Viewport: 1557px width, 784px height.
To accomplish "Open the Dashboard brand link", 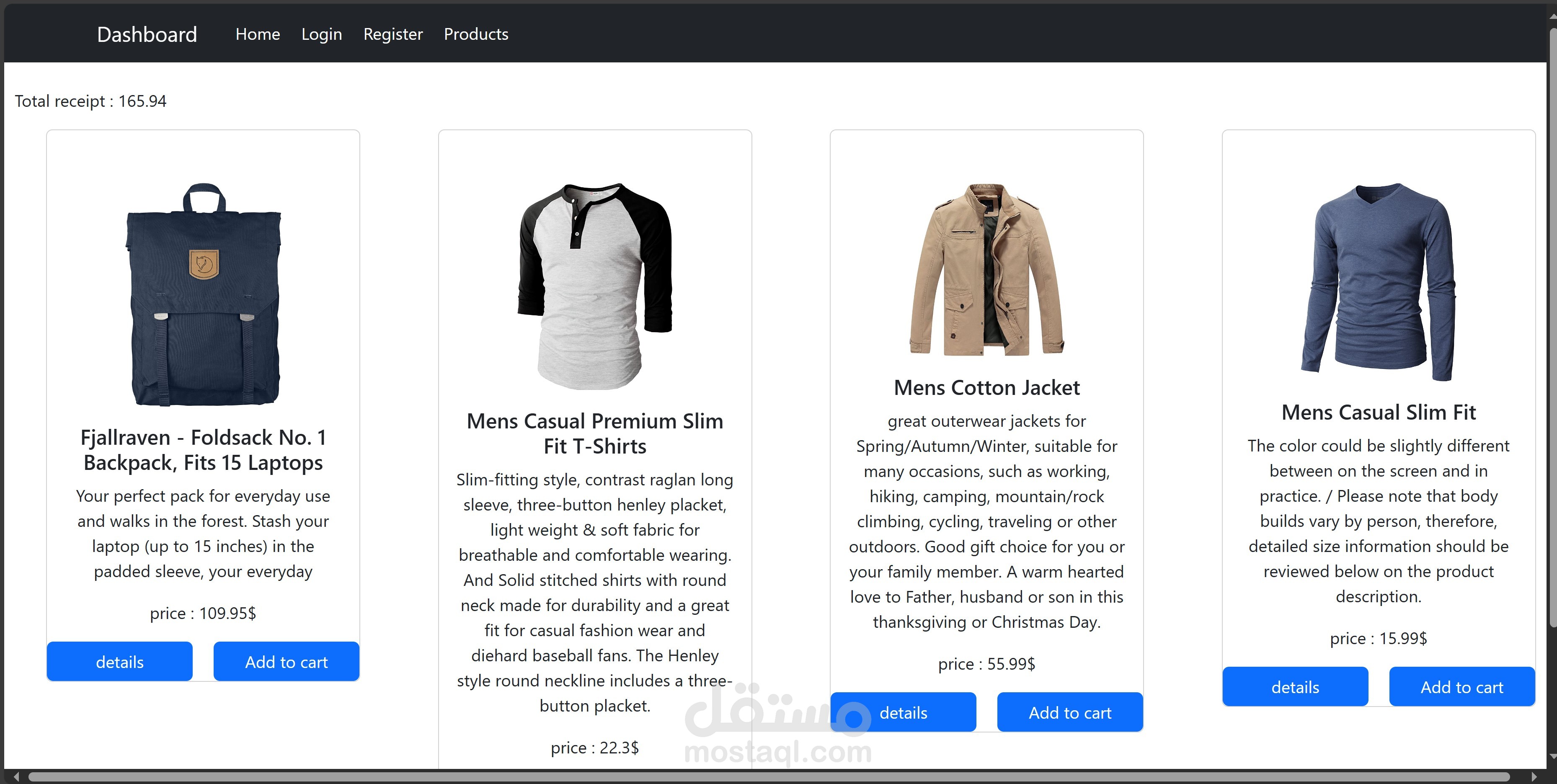I will 147,34.
